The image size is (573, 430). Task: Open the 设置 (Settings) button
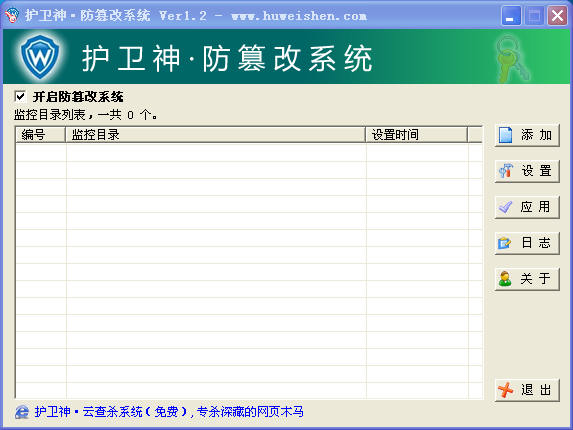pos(527,171)
